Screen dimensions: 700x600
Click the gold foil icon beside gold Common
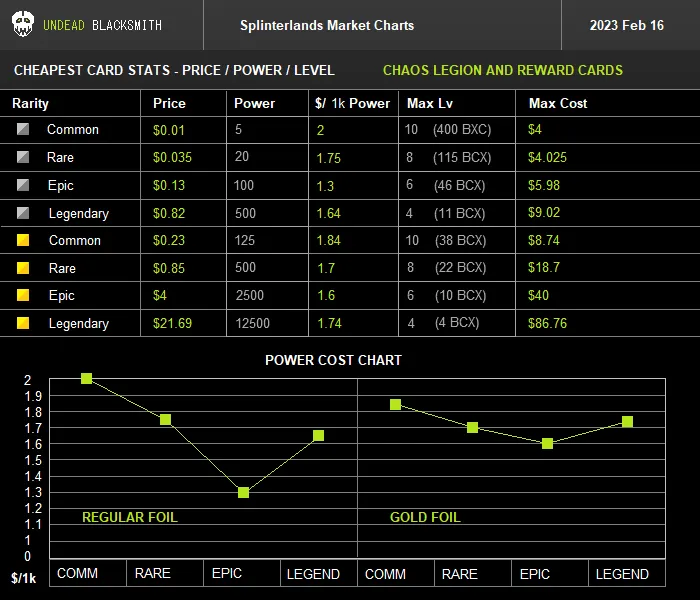pyautogui.click(x=23, y=240)
